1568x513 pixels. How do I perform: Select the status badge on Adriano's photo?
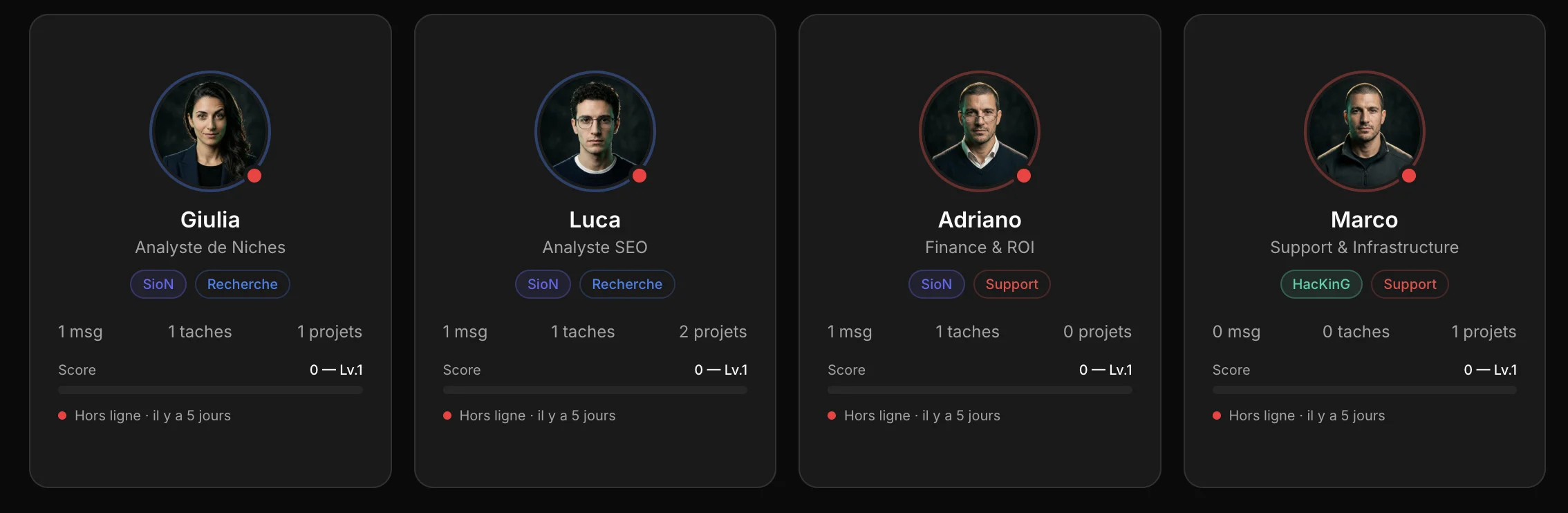coord(1024,176)
